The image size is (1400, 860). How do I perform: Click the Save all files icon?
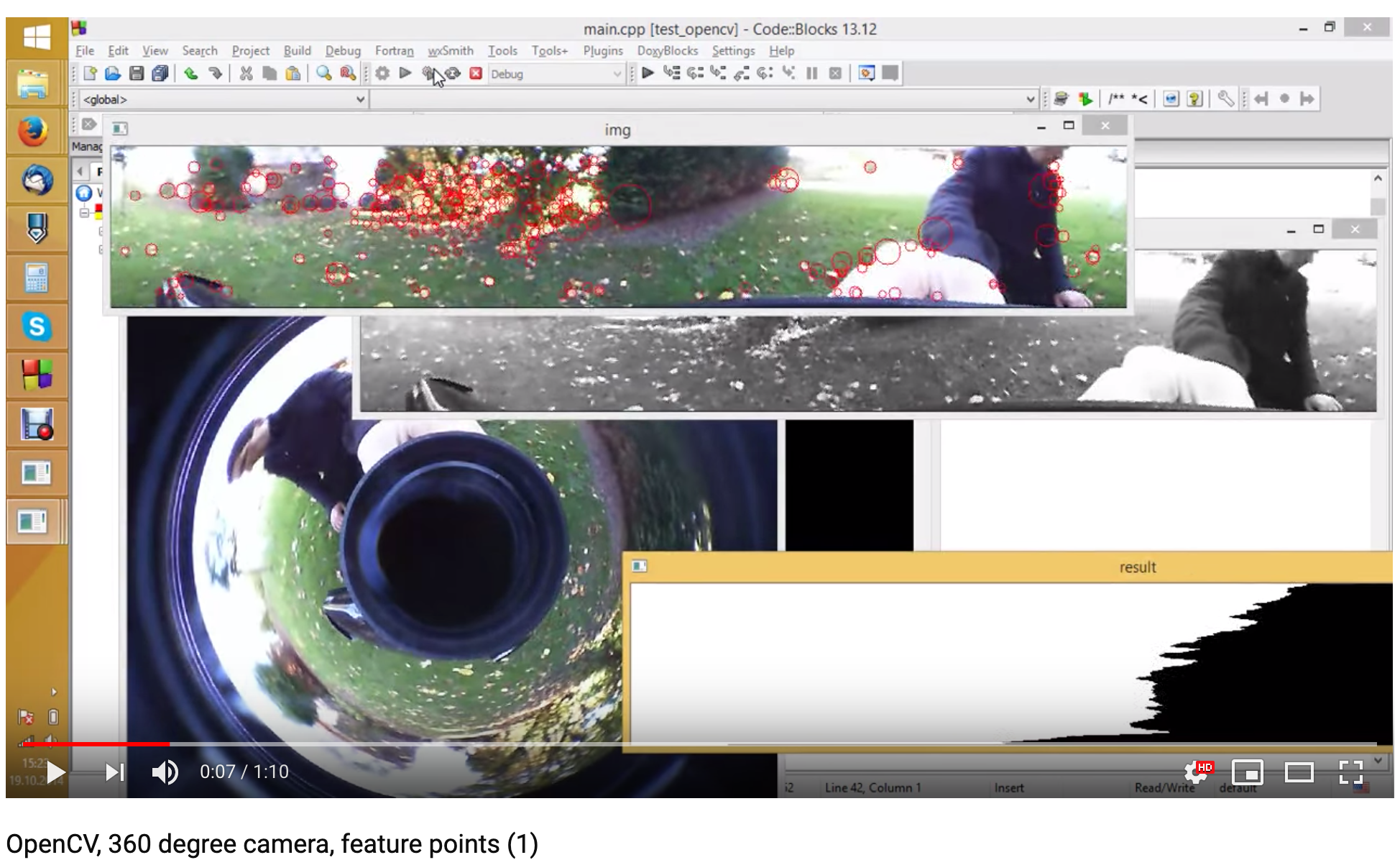click(160, 73)
